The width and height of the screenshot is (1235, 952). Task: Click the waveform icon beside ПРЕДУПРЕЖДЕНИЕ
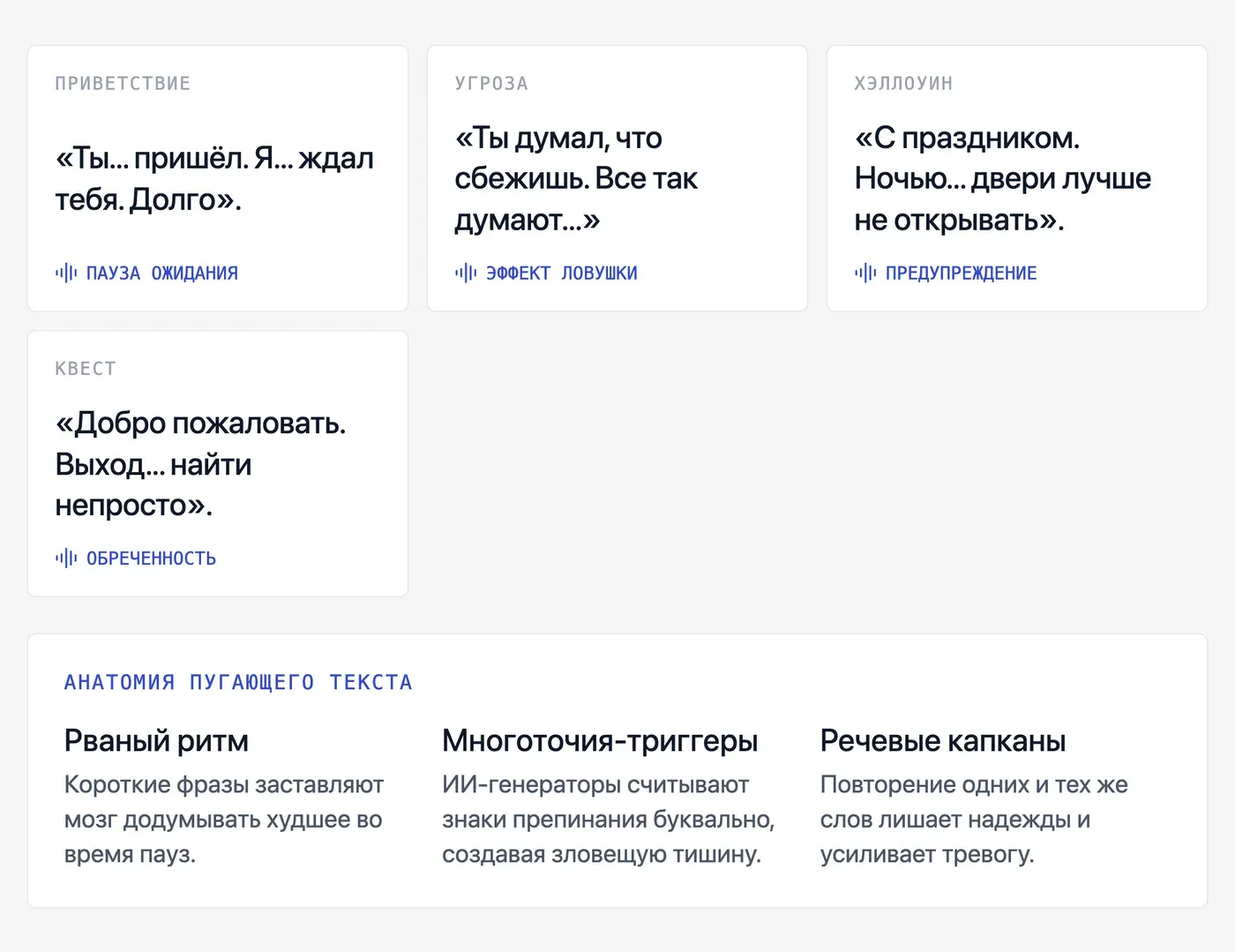tap(865, 273)
